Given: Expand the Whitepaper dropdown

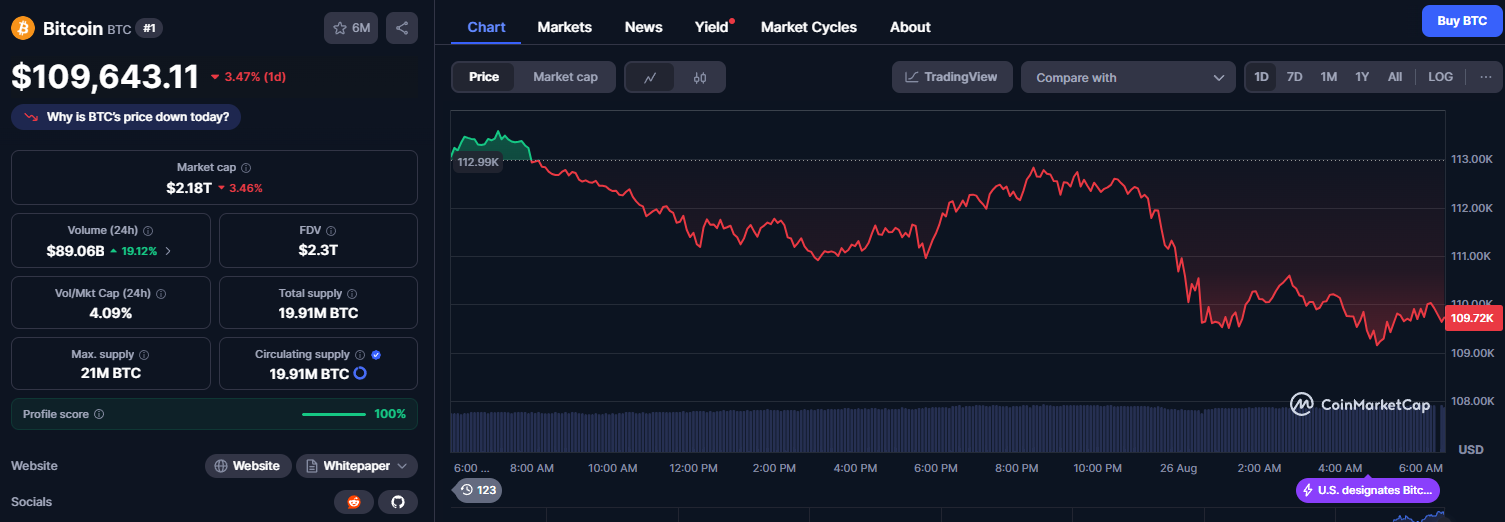Looking at the screenshot, I should pos(357,466).
